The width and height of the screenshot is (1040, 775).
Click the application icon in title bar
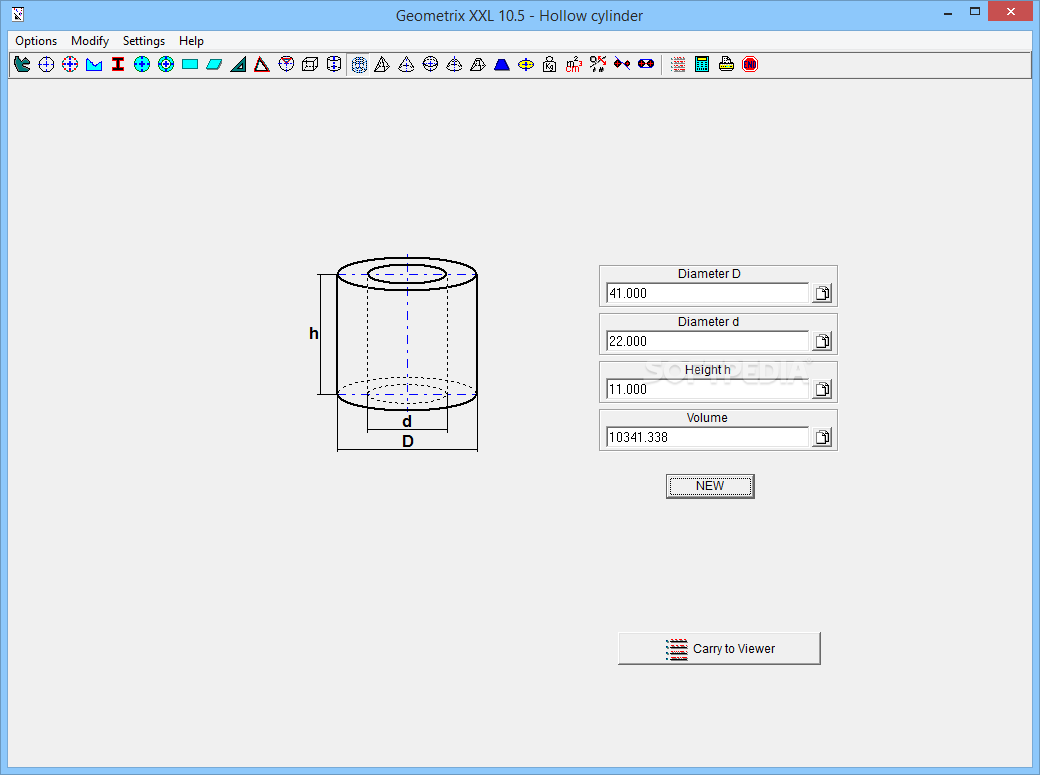pos(18,14)
